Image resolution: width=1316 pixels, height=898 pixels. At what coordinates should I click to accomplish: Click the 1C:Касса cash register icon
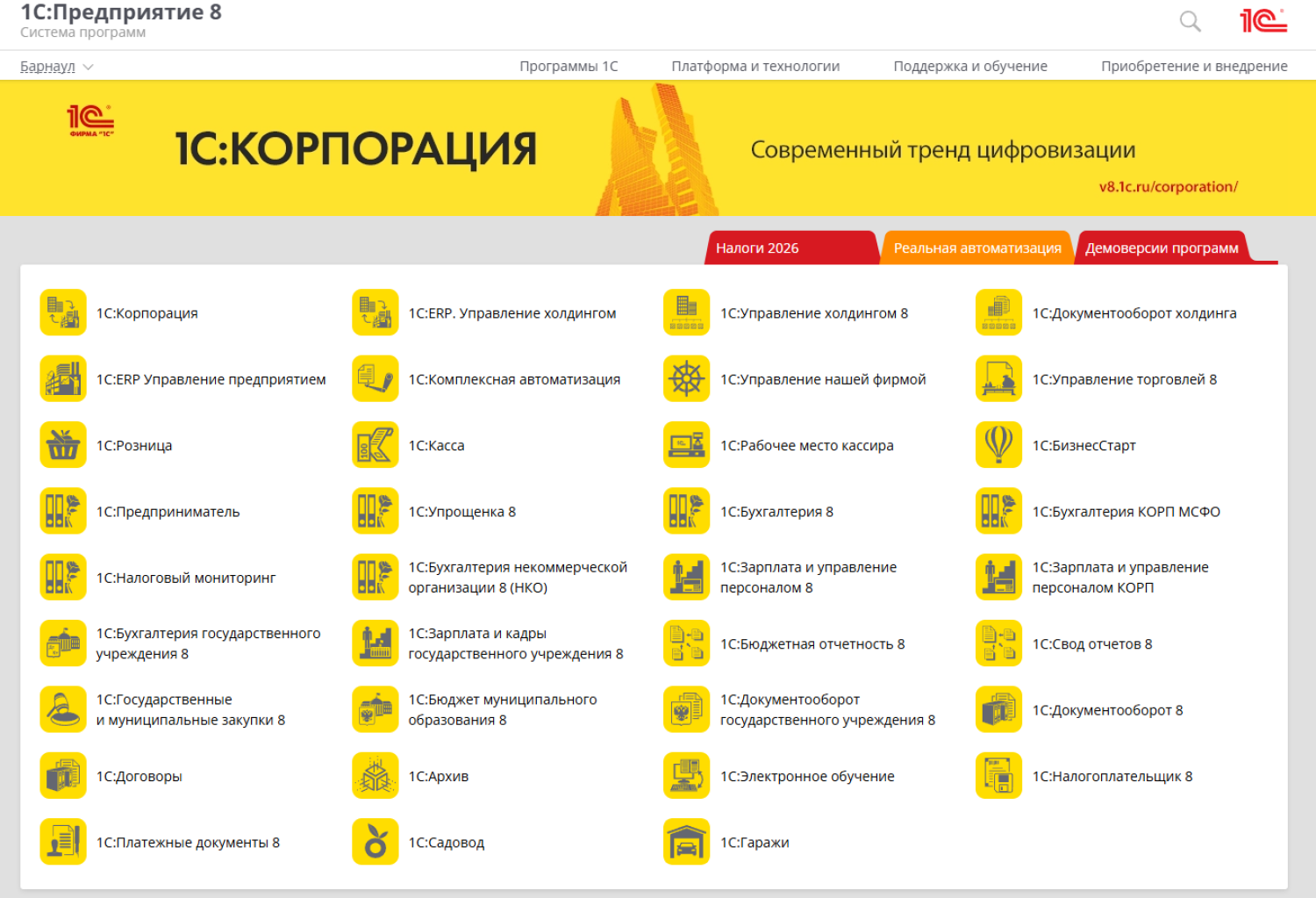pos(375,445)
